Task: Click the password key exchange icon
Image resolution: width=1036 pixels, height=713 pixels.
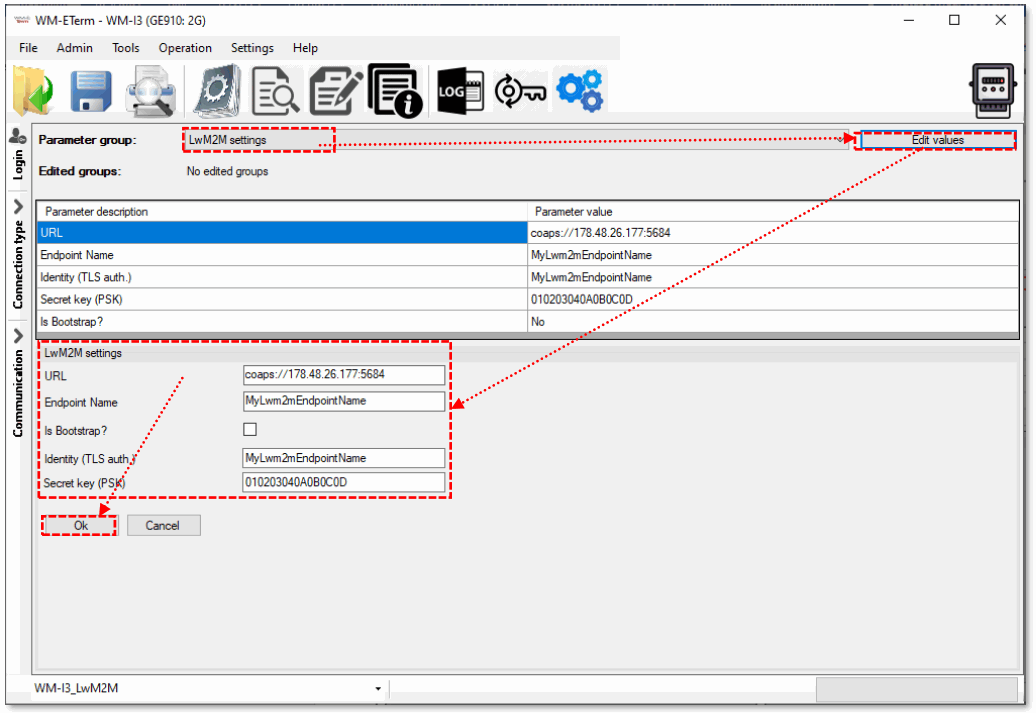Action: pos(519,90)
